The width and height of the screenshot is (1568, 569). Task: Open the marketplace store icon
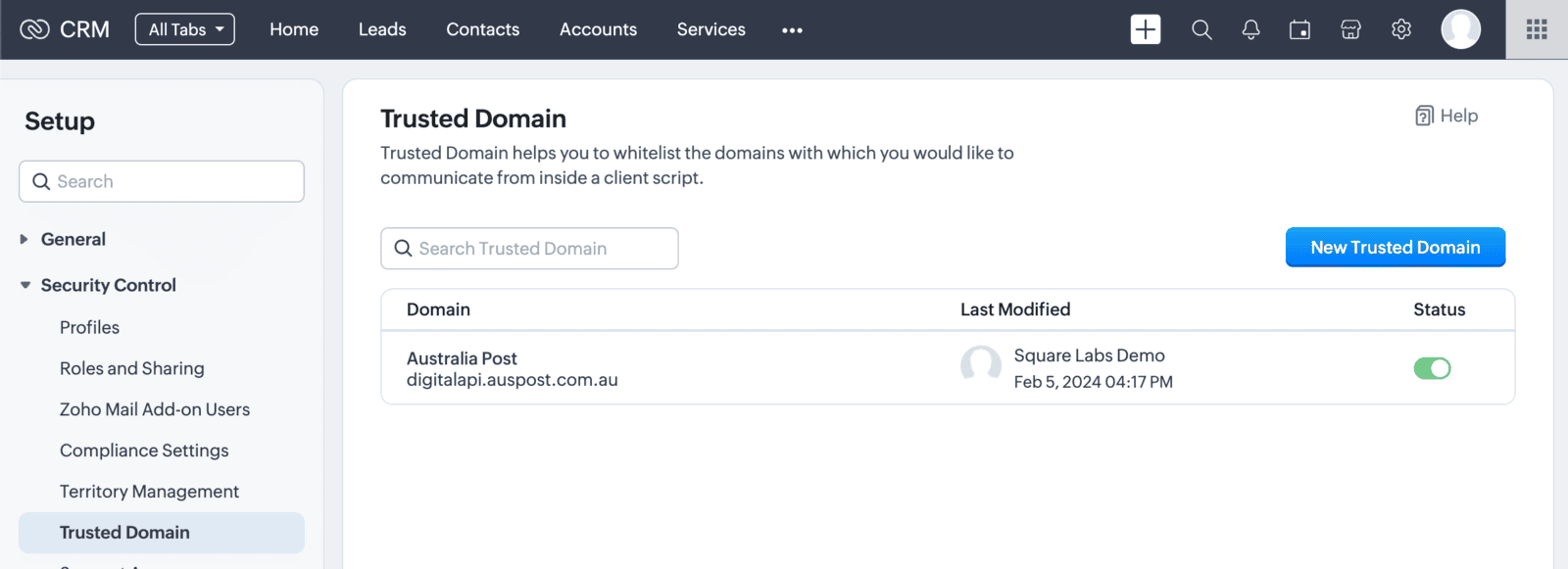click(x=1350, y=29)
